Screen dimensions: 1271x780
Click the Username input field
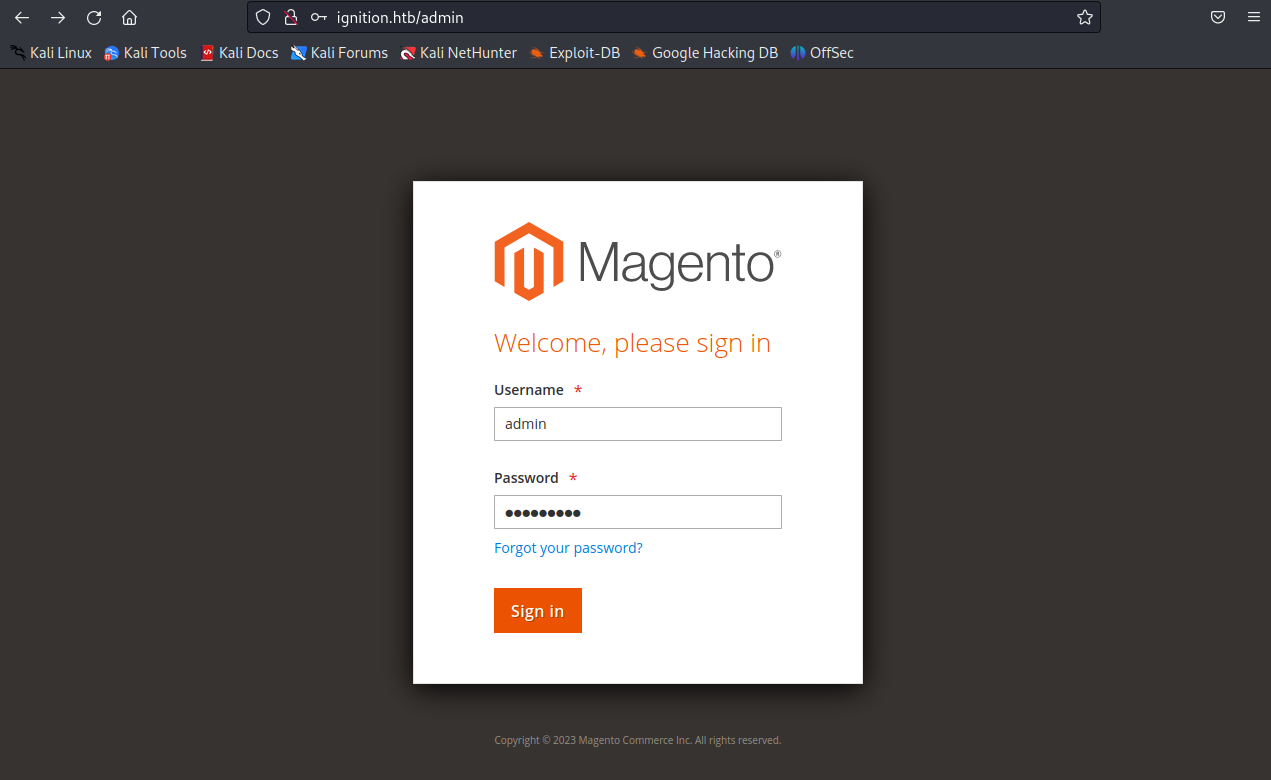tap(637, 424)
